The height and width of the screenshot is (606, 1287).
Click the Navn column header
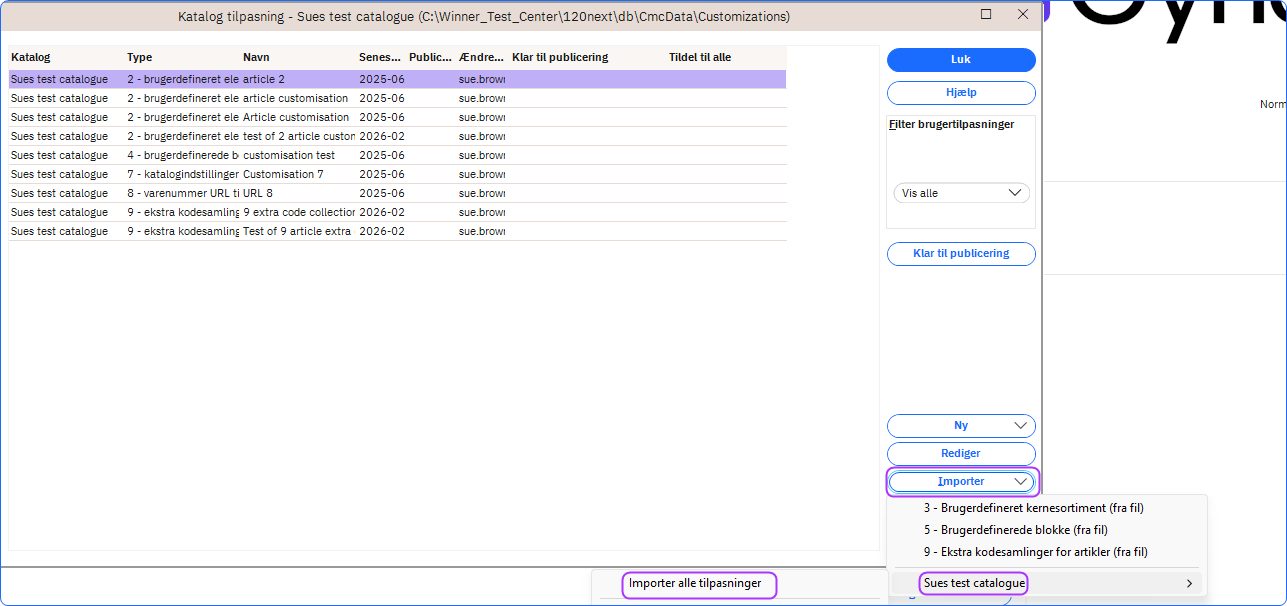(x=256, y=58)
